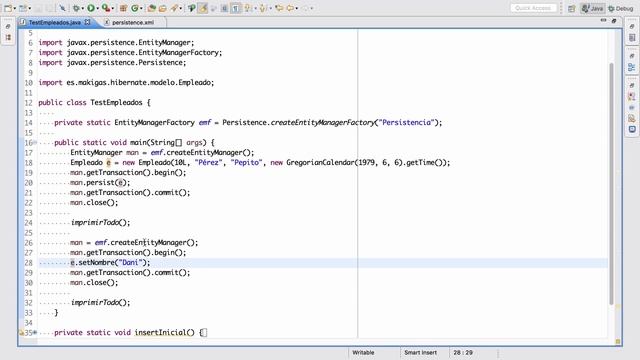640x360 pixels.
Task: Toggle Mark Occurrences highlighter
Action: (x=203, y=8)
